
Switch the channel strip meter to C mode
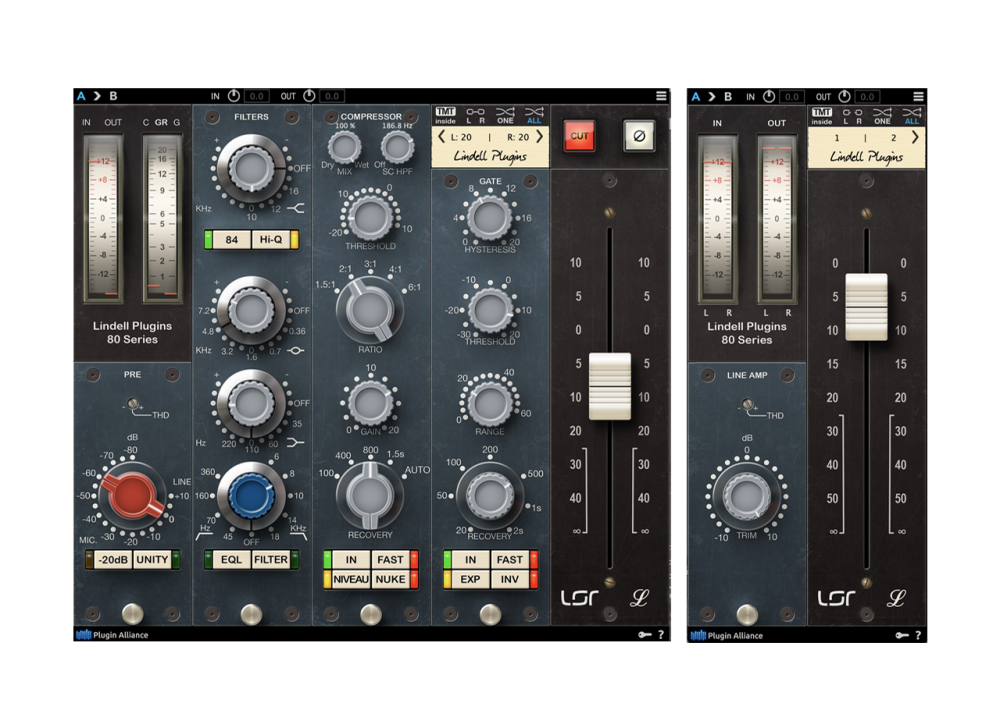click(x=146, y=122)
